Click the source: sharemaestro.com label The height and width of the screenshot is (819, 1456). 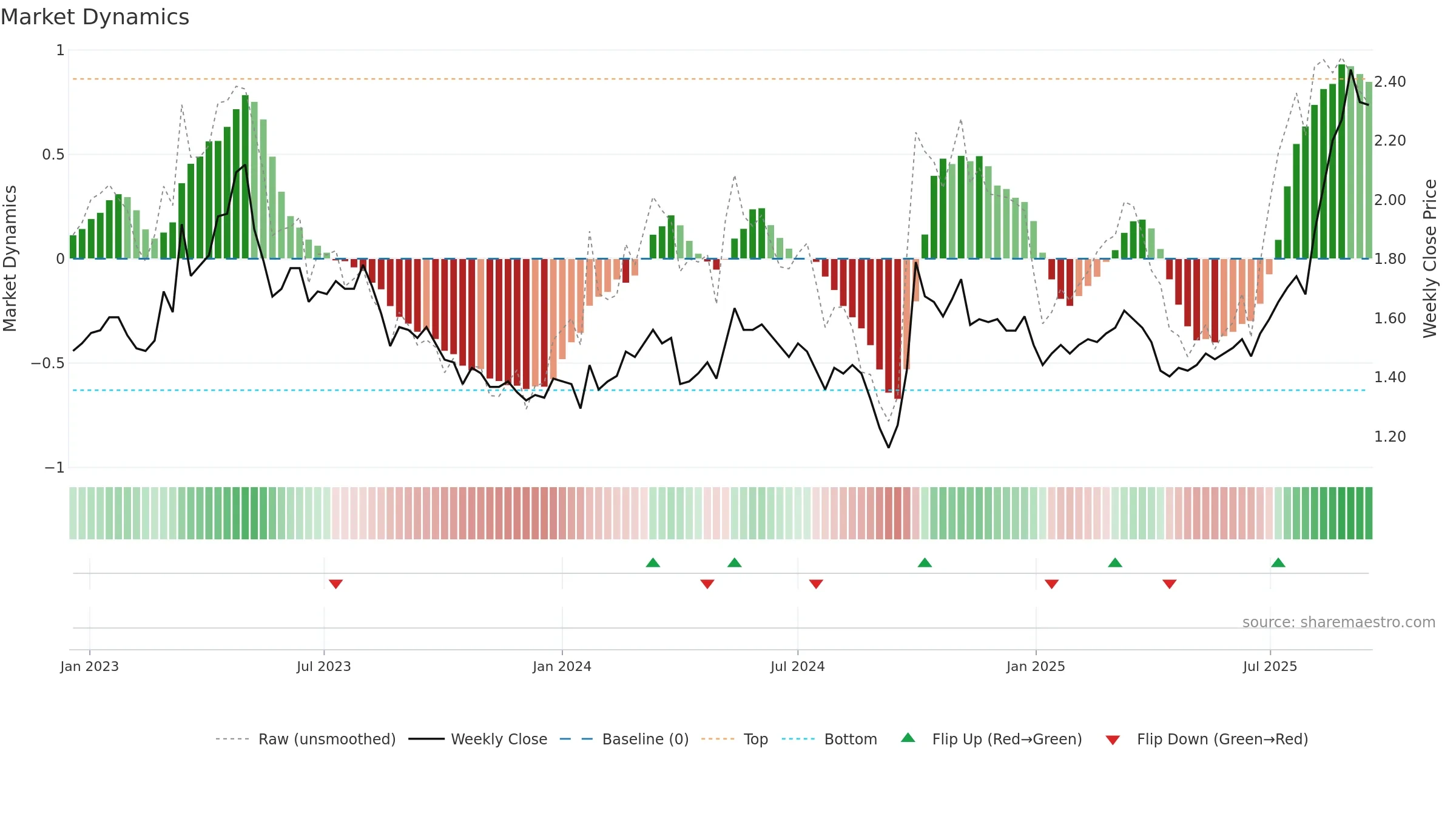coord(1338,622)
